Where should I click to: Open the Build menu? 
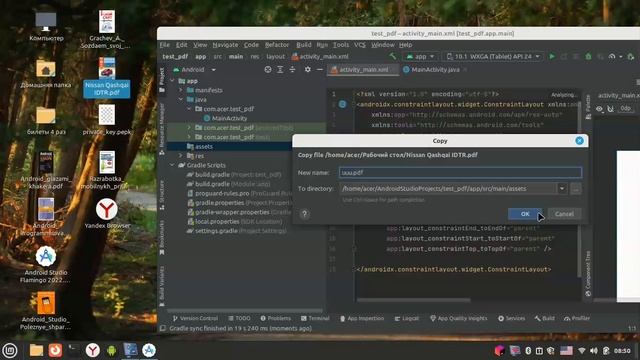coord(303,45)
